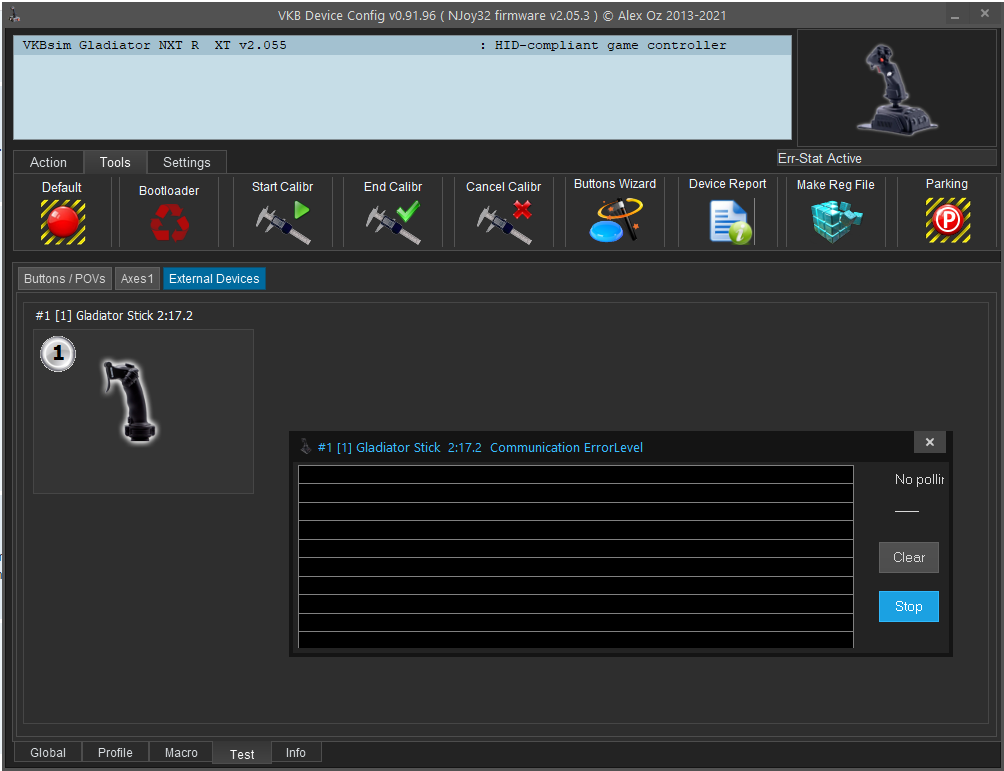This screenshot has height=771, width=1004.
Task: Click the app icon in the title bar
Action: pyautogui.click(x=14, y=14)
